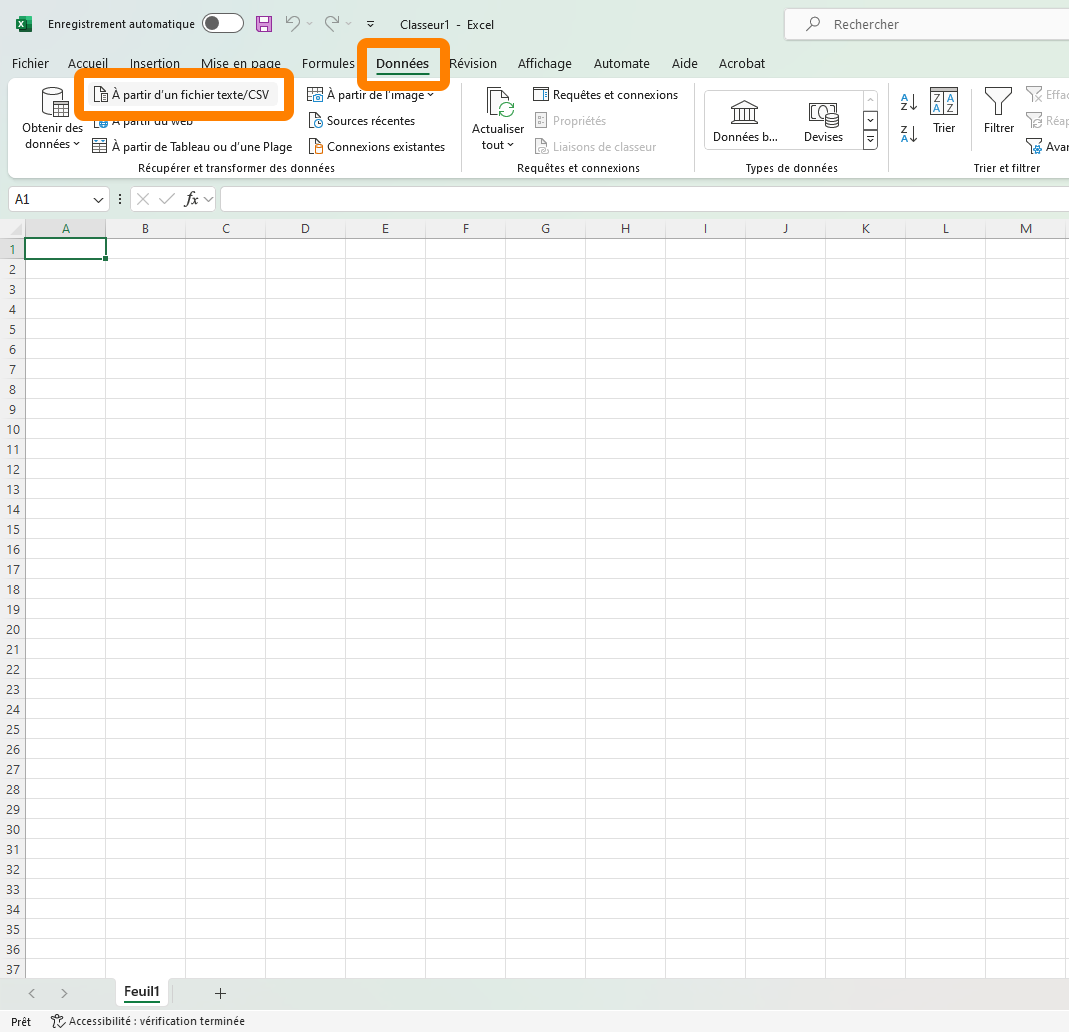Open the Quick Access Toolbar customize menu
Screen dimensions: 1069x1032
(x=370, y=24)
